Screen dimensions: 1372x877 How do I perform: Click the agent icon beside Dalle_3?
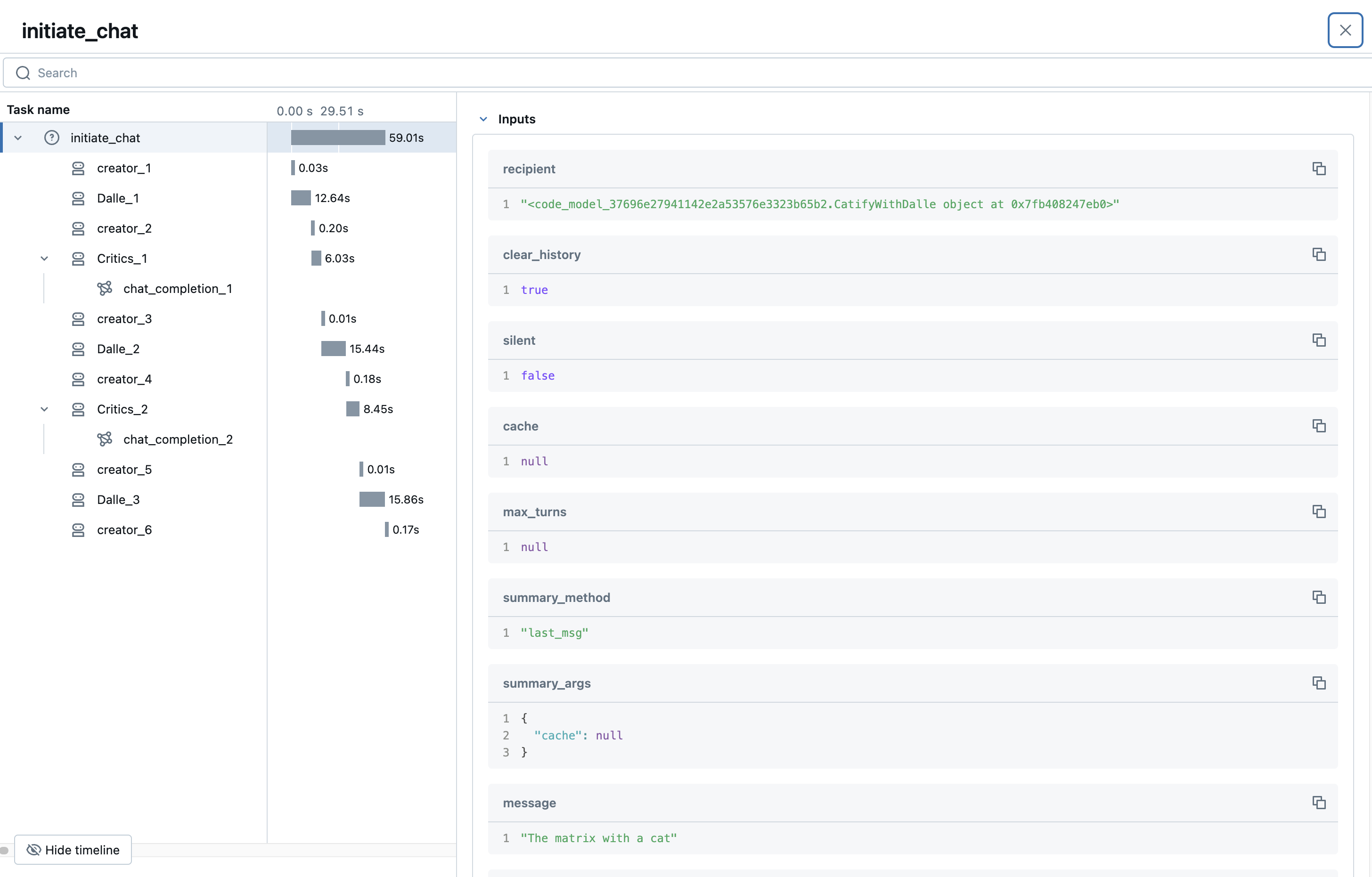tap(78, 499)
